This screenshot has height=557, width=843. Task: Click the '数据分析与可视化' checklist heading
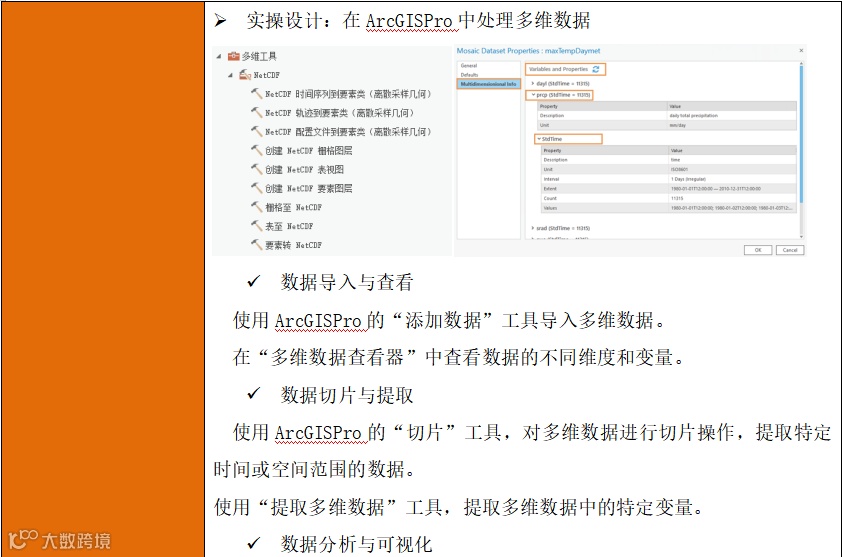coord(356,544)
